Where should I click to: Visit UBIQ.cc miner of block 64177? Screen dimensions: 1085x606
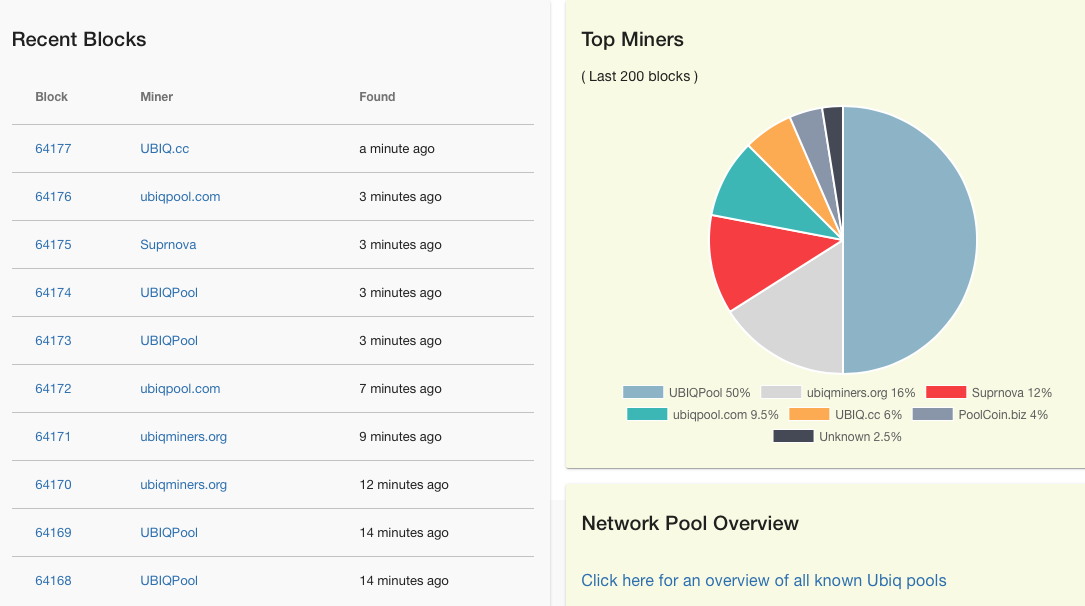165,149
